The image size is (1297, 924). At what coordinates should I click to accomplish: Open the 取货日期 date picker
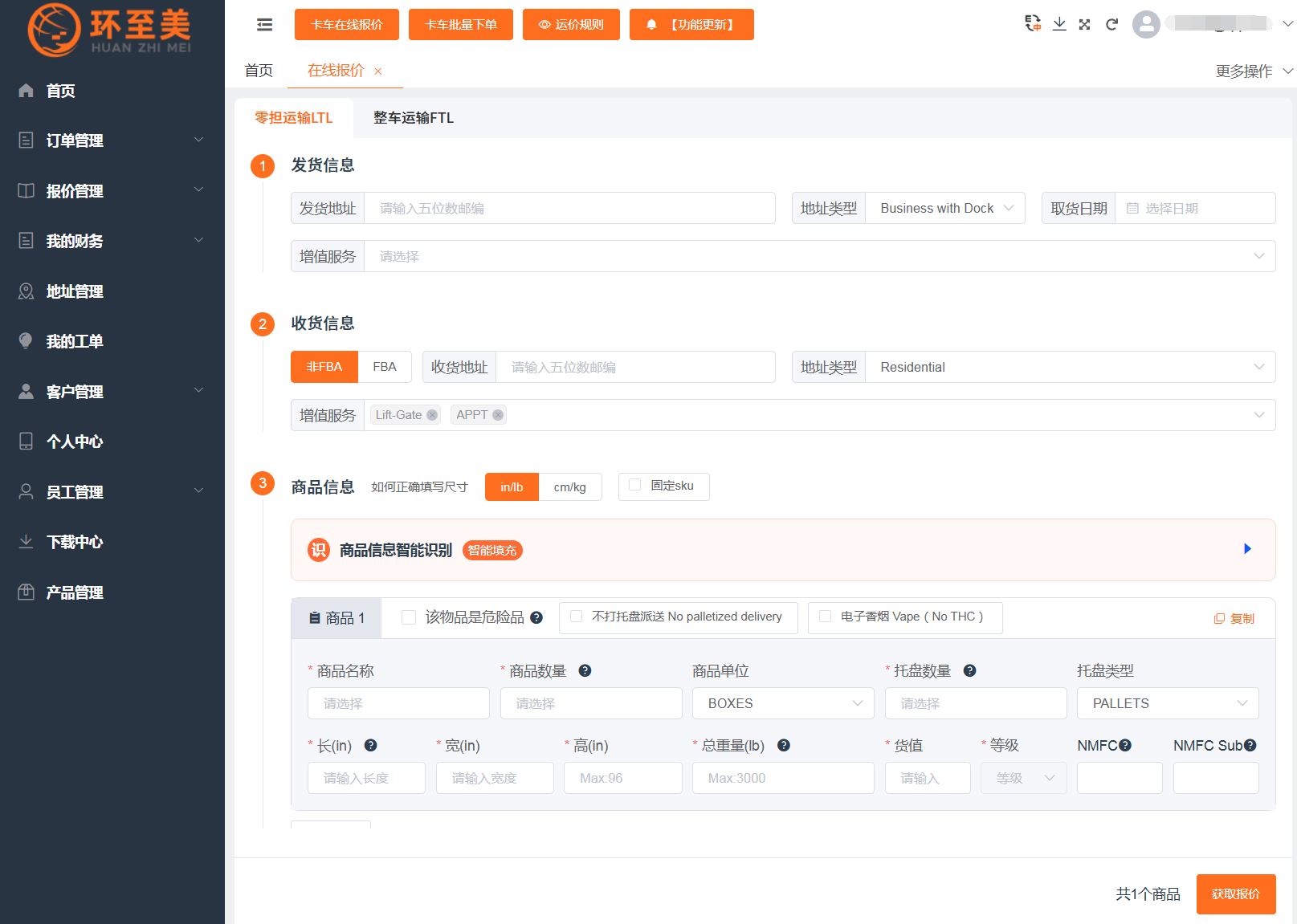tap(1195, 208)
